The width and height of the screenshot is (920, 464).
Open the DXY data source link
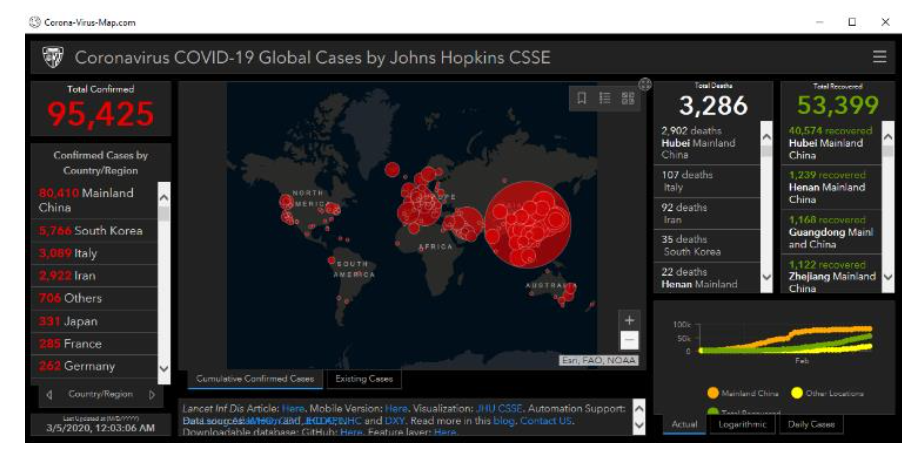pos(394,421)
